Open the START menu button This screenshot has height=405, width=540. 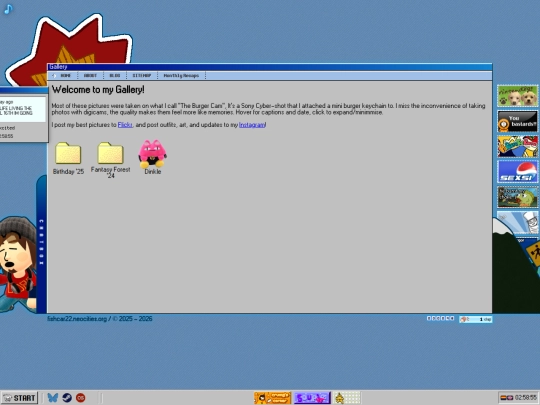[x=19, y=398]
